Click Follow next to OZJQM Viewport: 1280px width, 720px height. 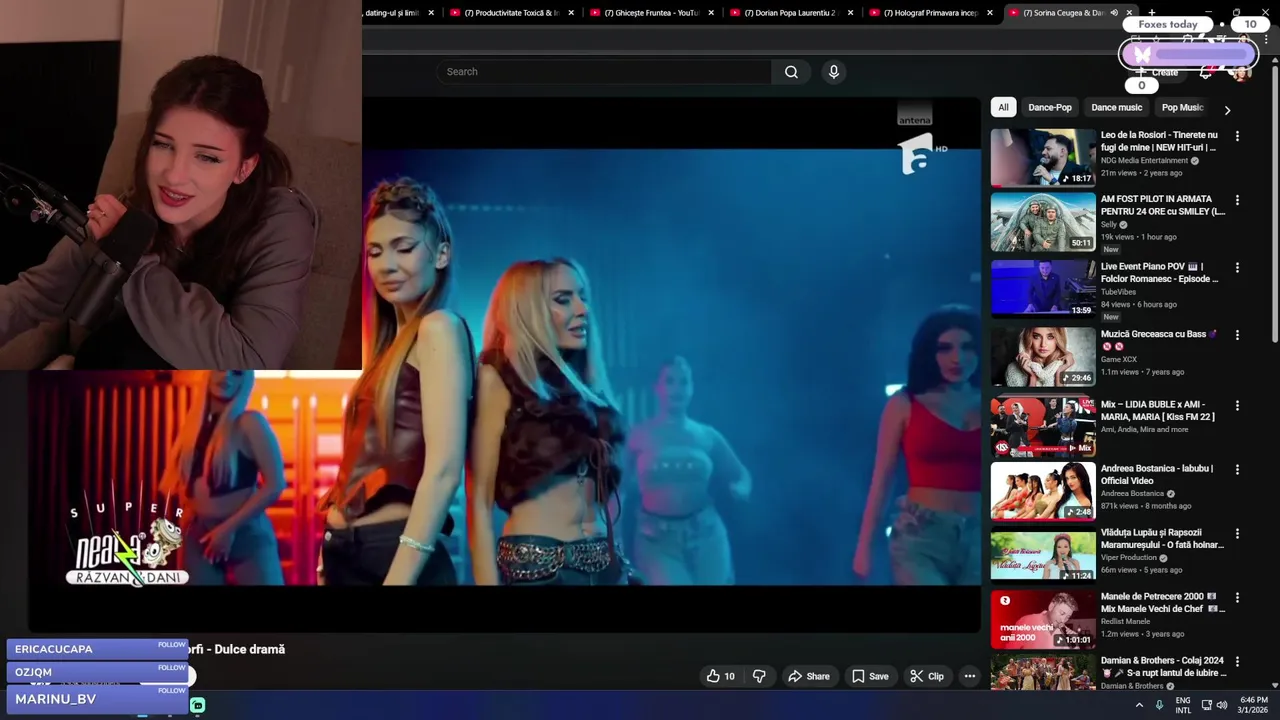pos(171,668)
